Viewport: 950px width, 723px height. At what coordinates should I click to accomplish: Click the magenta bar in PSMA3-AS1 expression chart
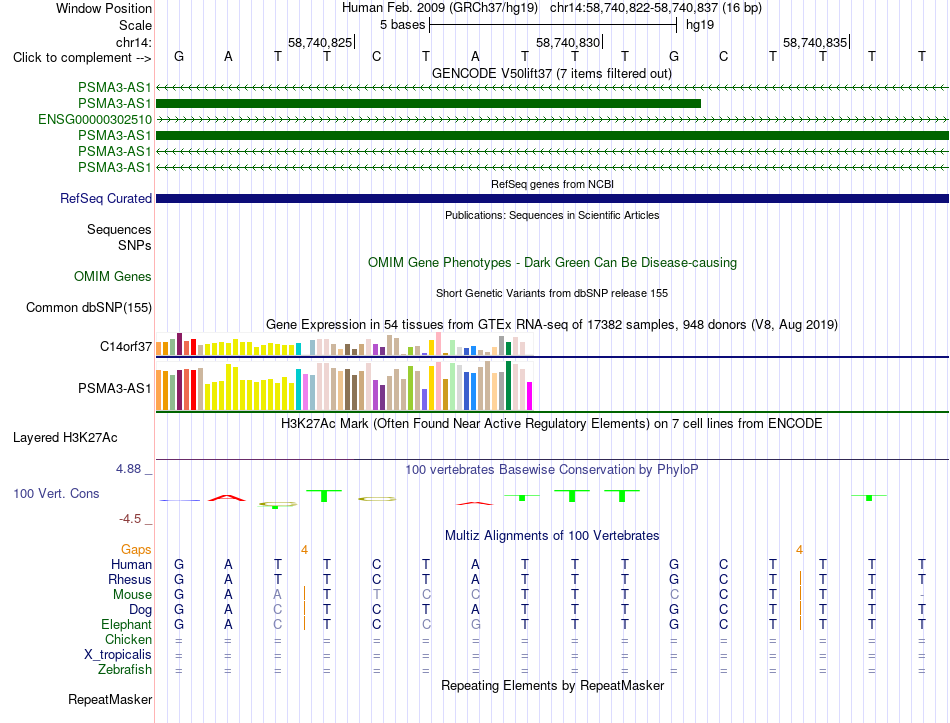(530, 396)
